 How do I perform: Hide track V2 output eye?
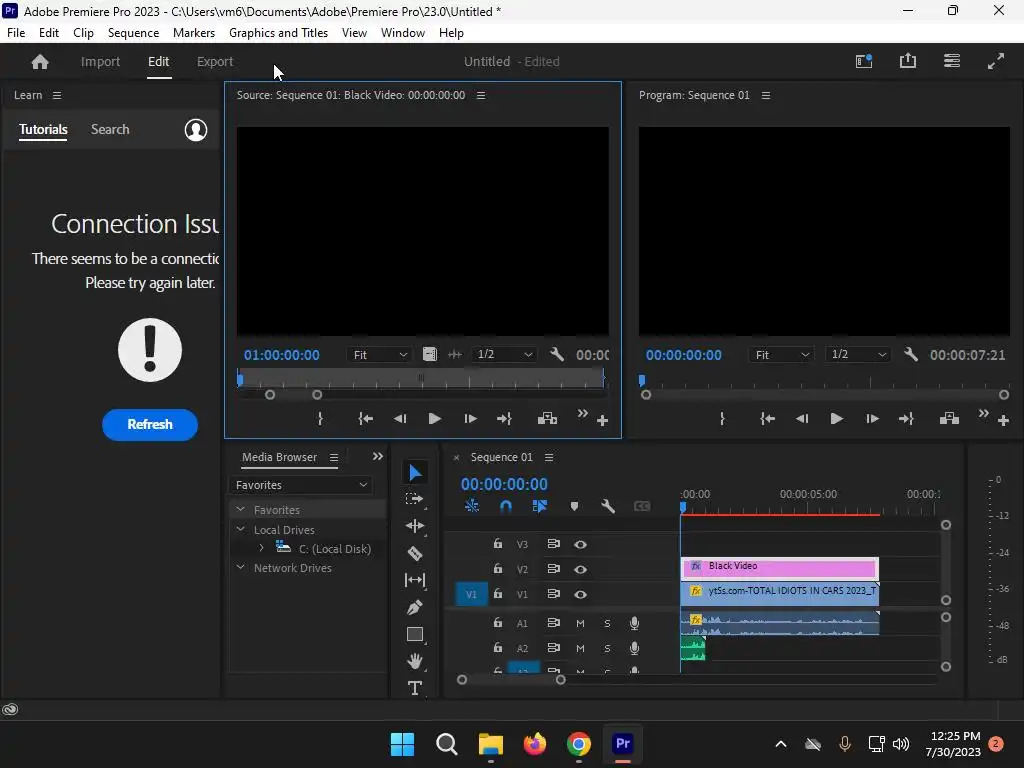pyautogui.click(x=580, y=569)
